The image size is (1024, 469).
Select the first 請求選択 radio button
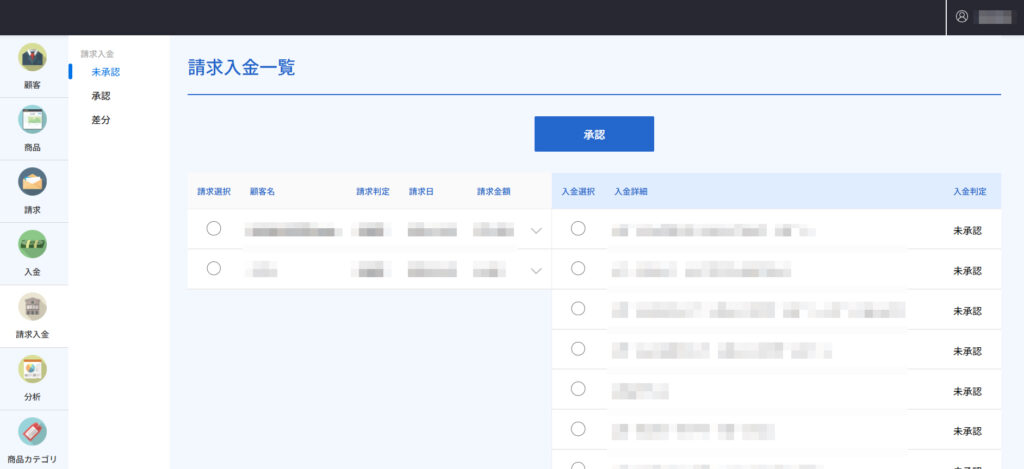tap(213, 229)
